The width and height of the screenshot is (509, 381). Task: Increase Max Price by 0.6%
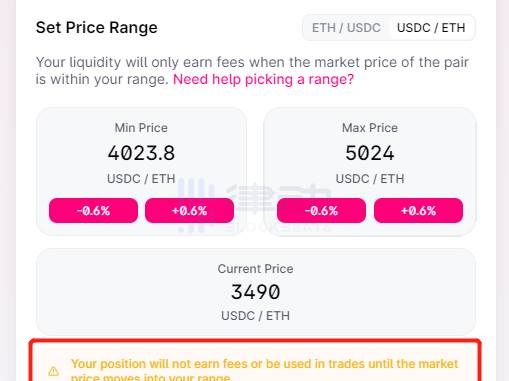click(x=418, y=211)
